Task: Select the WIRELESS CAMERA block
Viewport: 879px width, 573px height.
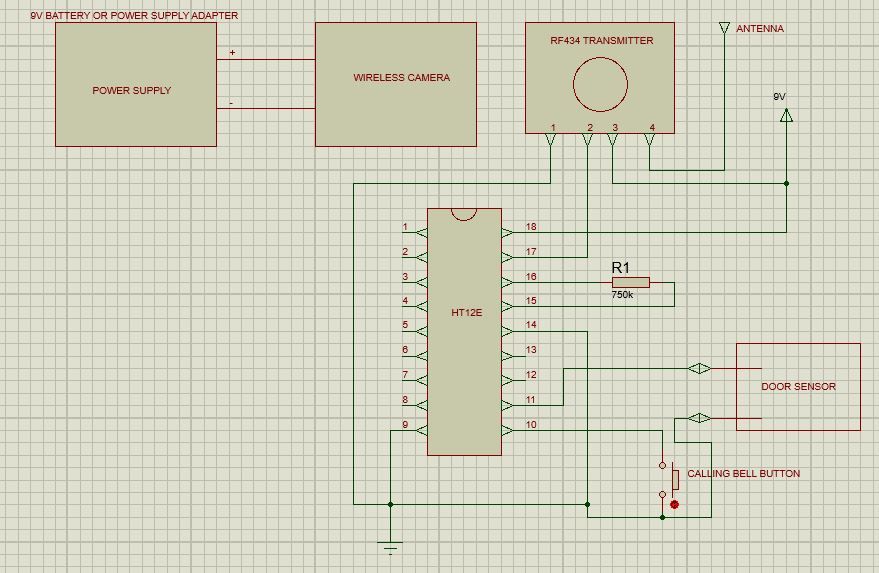Action: (396, 85)
